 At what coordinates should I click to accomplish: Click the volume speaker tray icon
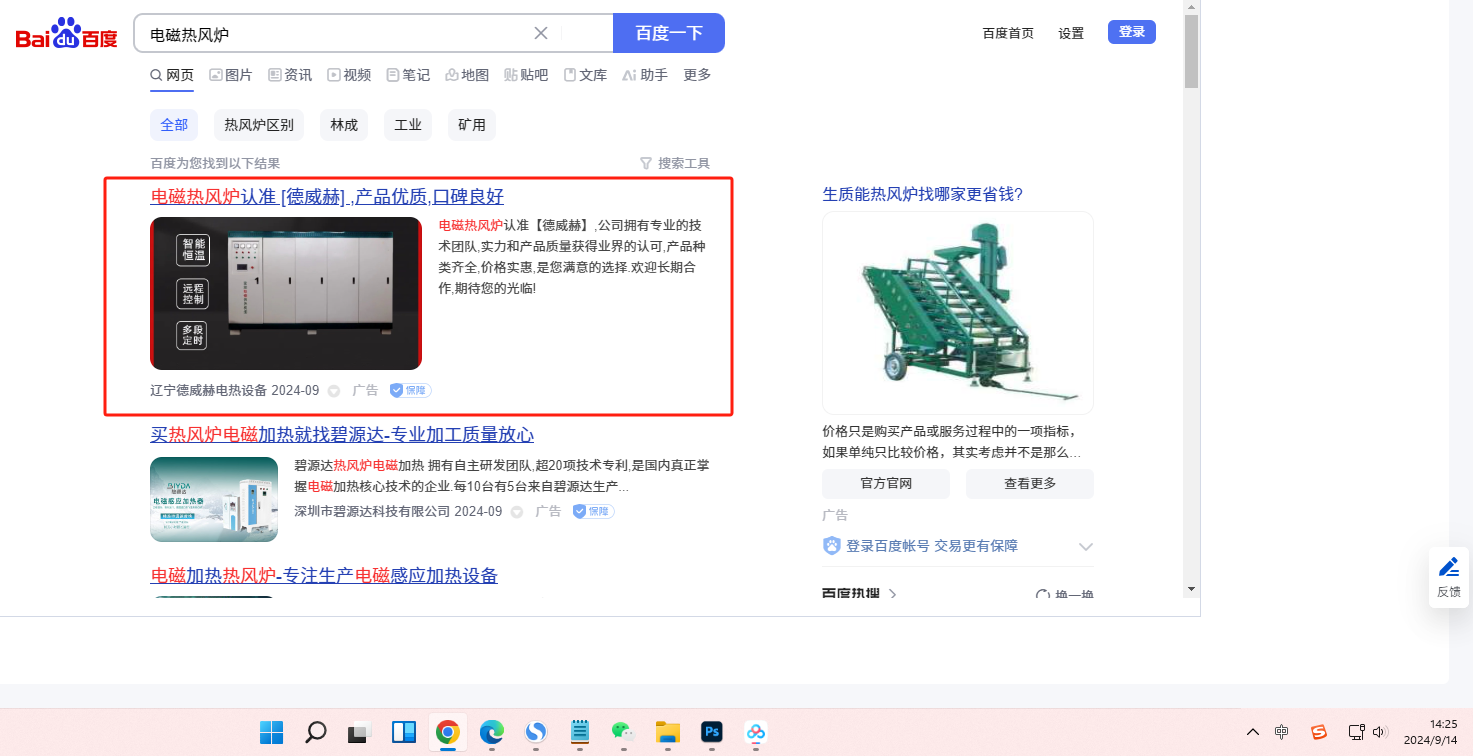tap(1380, 732)
